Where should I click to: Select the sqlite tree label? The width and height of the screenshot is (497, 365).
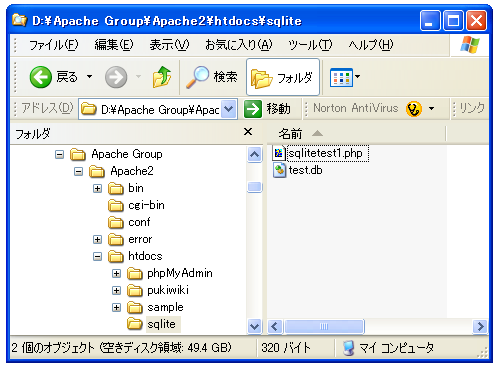click(x=163, y=324)
